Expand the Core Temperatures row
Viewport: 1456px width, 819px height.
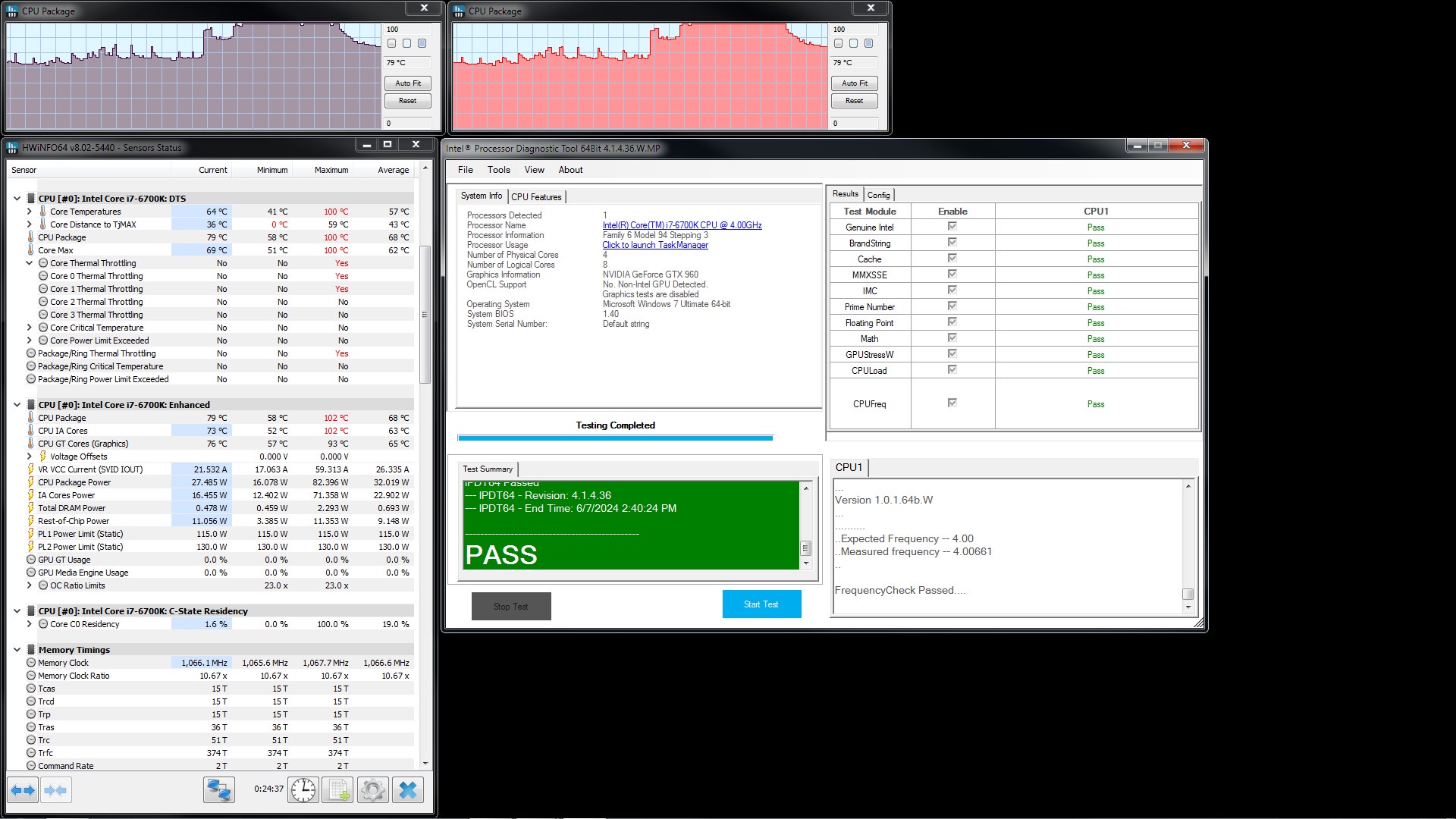[30, 212]
